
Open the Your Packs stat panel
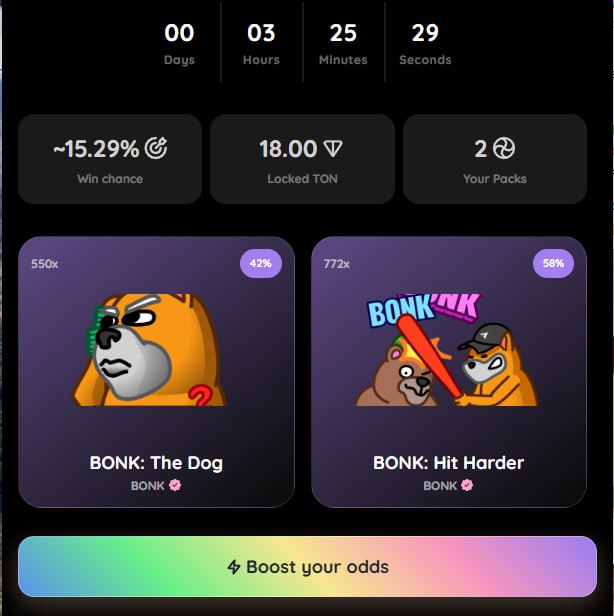[495, 159]
